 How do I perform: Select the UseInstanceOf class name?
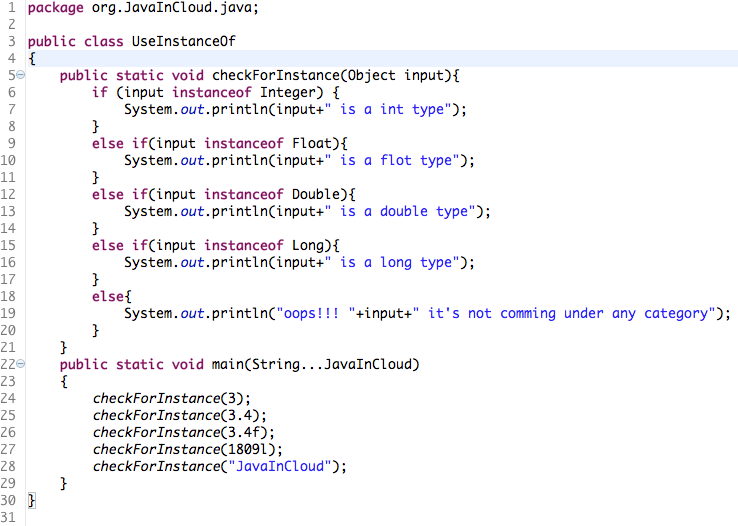pyautogui.click(x=184, y=41)
